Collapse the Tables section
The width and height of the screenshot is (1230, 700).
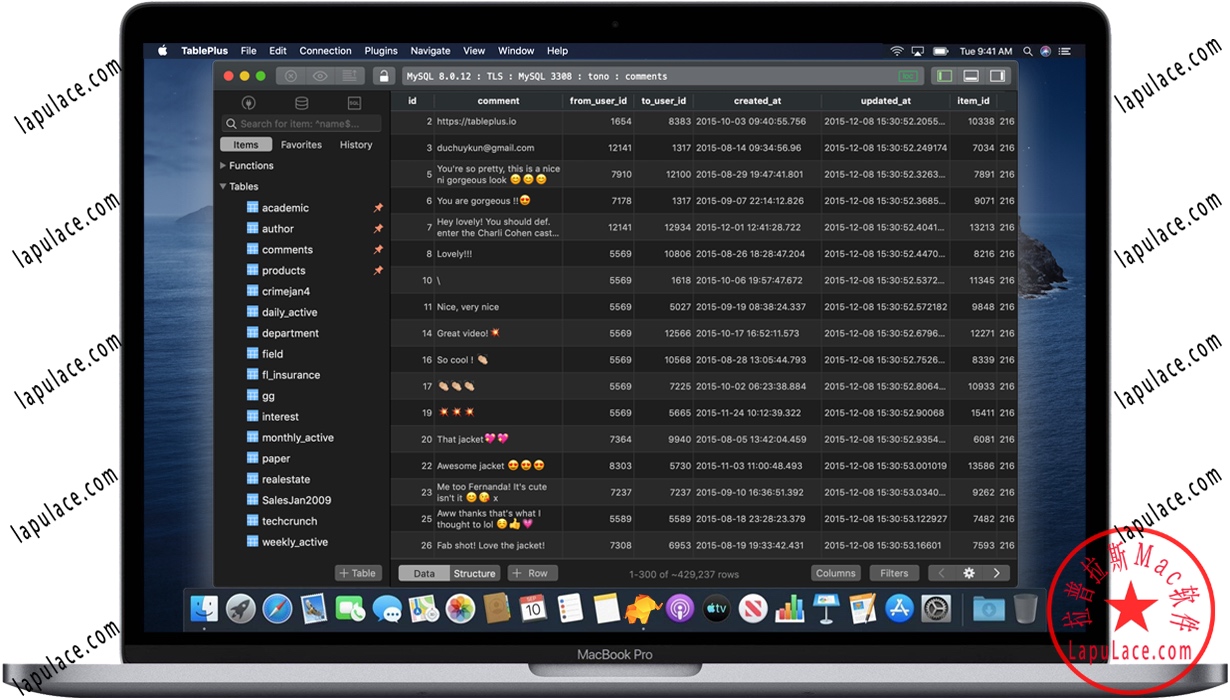[222, 186]
